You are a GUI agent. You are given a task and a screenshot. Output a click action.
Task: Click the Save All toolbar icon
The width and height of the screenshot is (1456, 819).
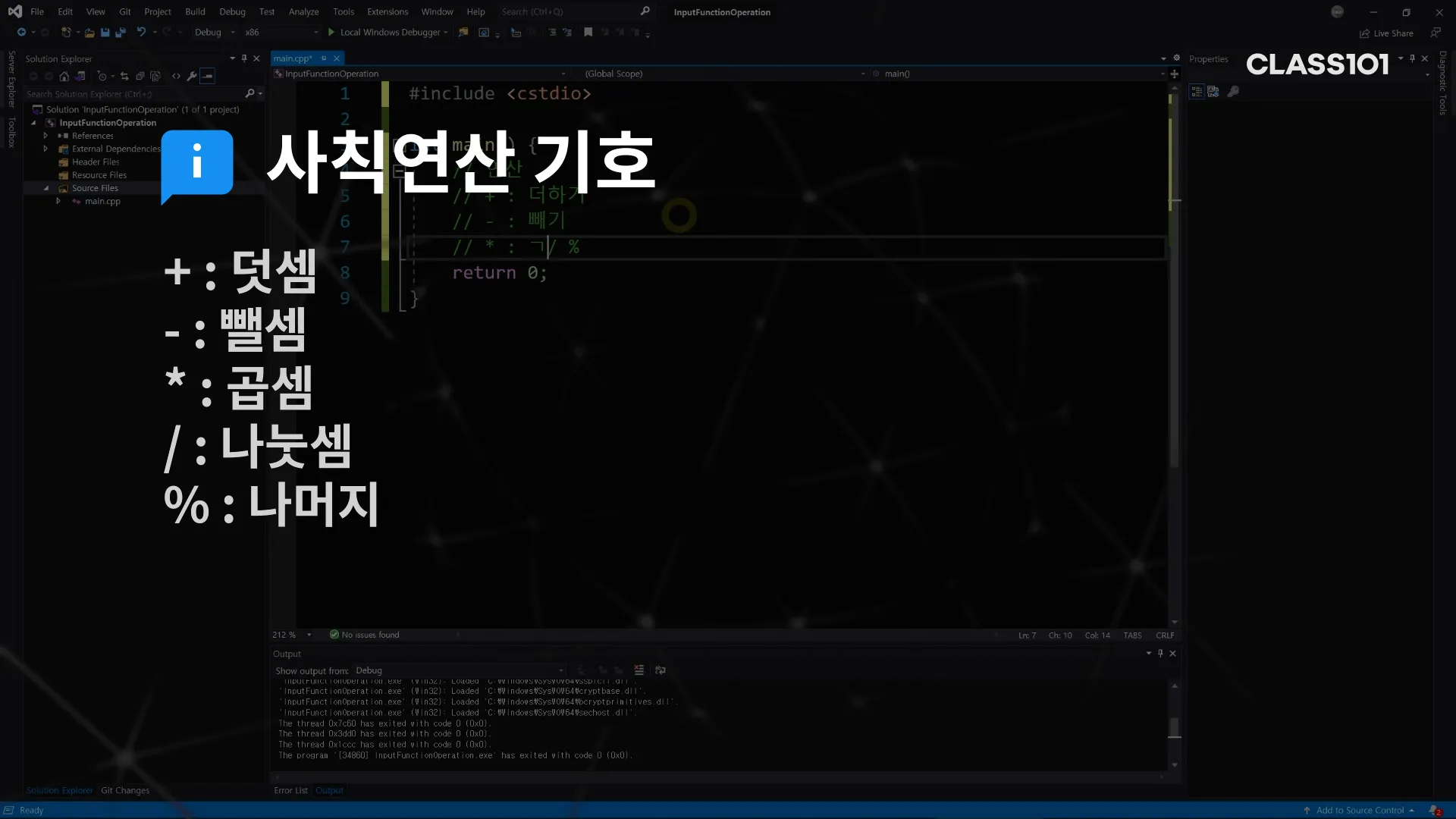coord(120,33)
